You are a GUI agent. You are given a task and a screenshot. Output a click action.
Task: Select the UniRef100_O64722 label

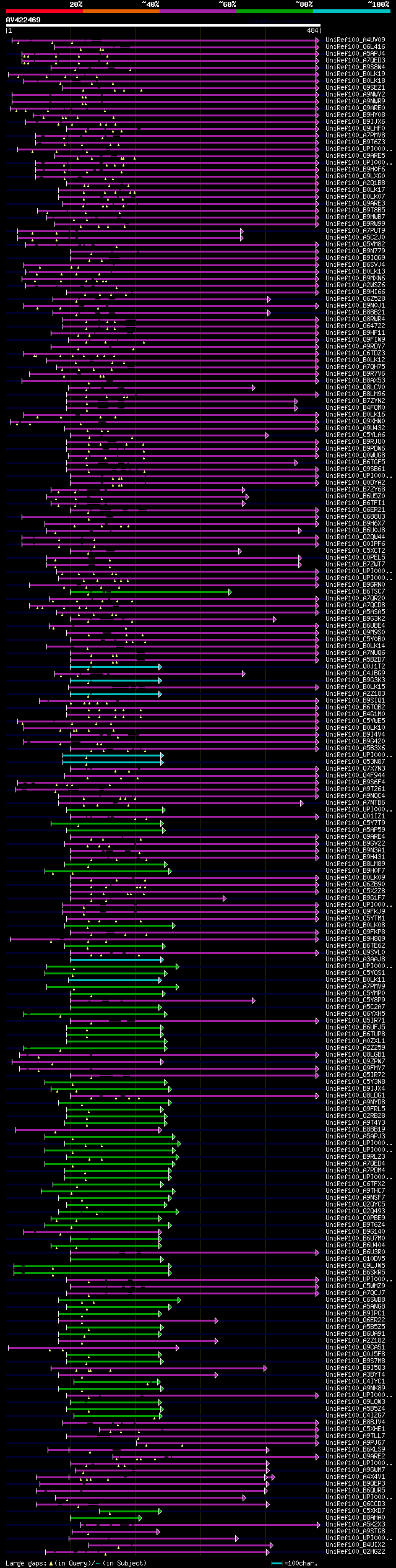[x=355, y=326]
